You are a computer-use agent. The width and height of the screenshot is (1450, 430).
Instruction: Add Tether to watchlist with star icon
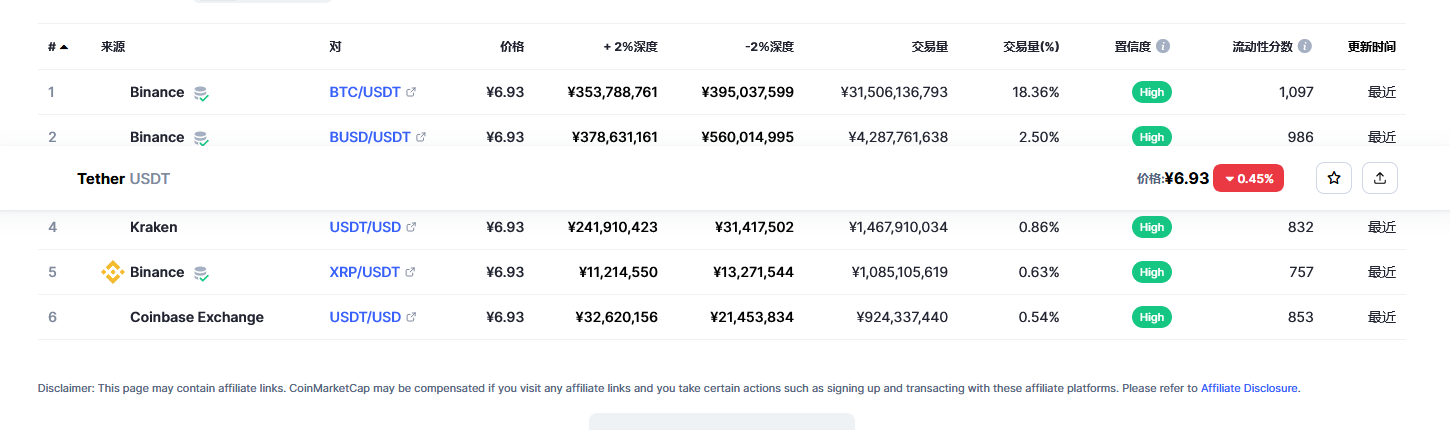click(x=1333, y=178)
